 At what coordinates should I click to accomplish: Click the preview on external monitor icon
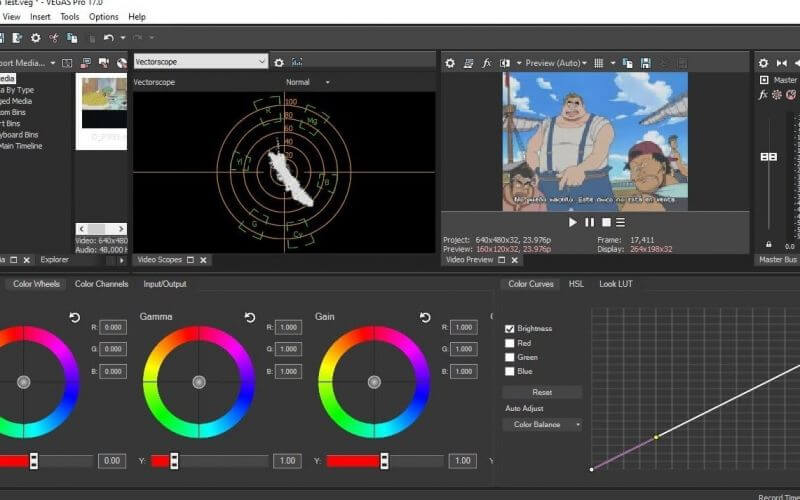click(x=468, y=63)
